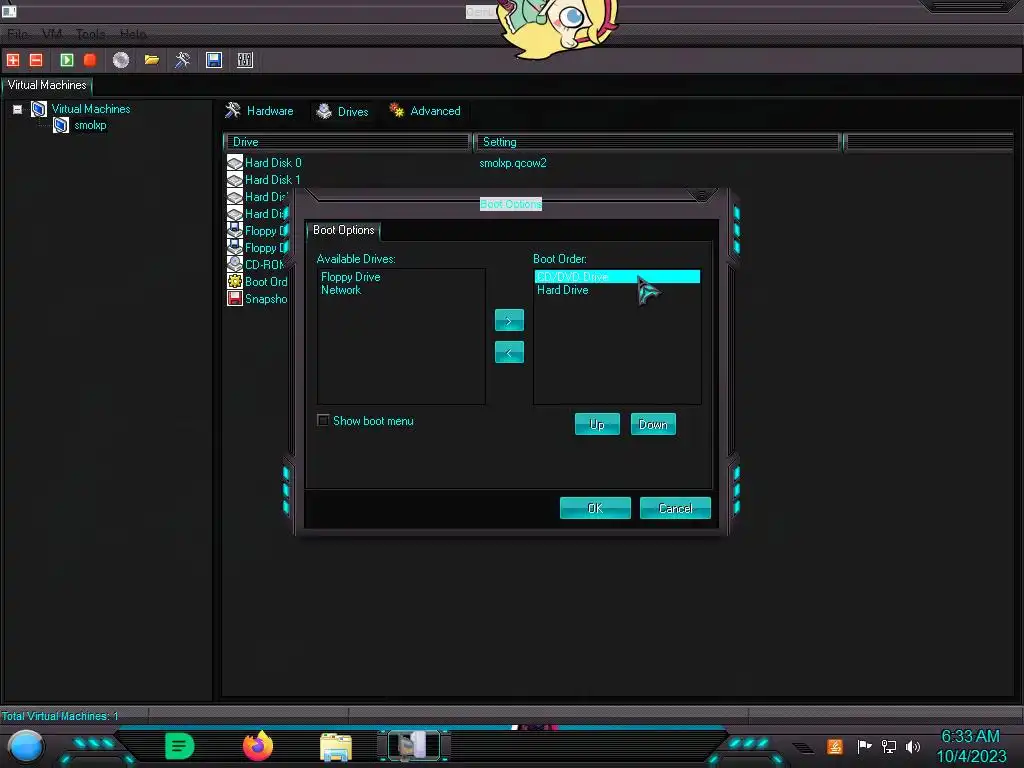Screen dimensions: 1024x768
Task: Select the Hard Disk 0 row text
Action: [273, 163]
